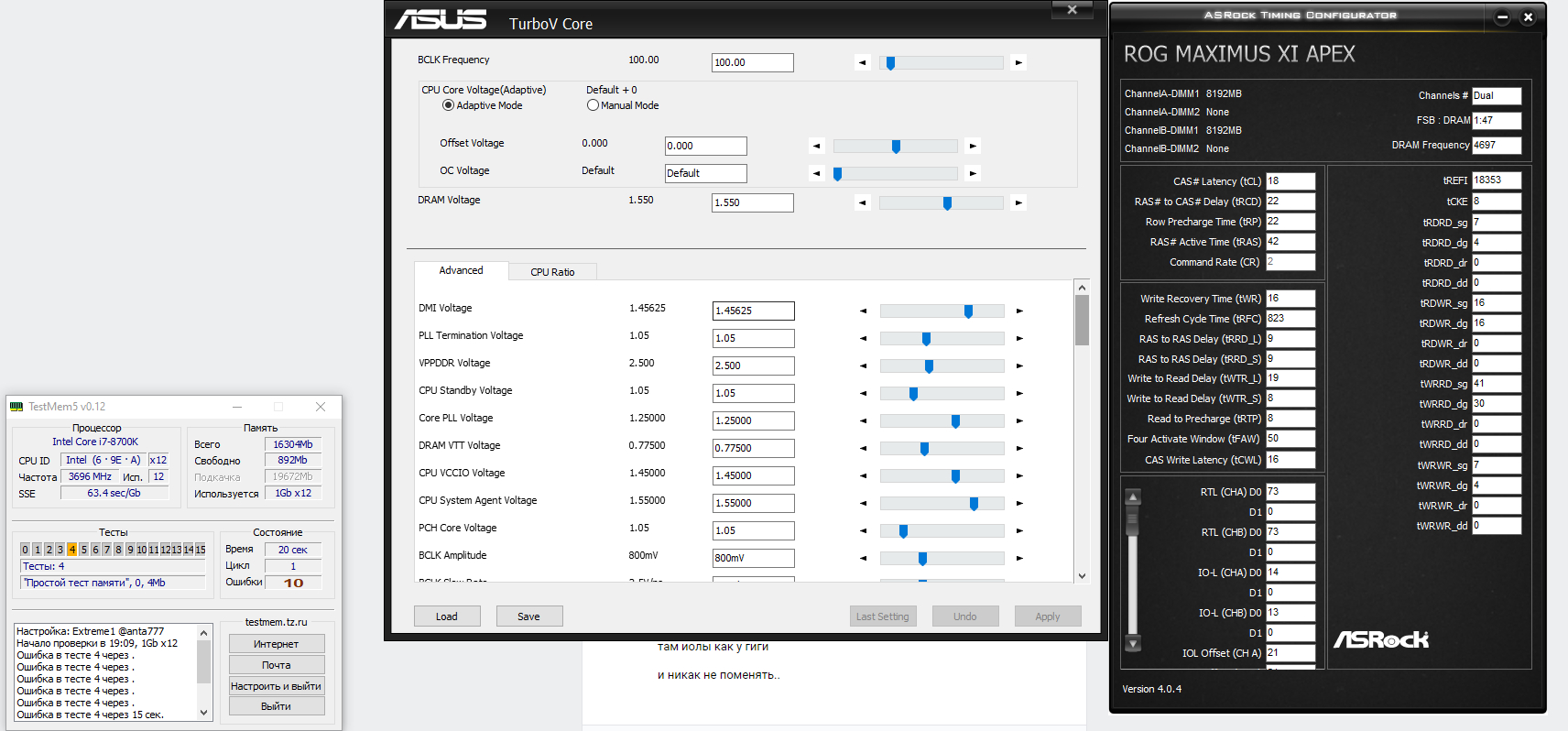
Task: Click the DRAM Voltage input field
Action: pyautogui.click(x=753, y=202)
